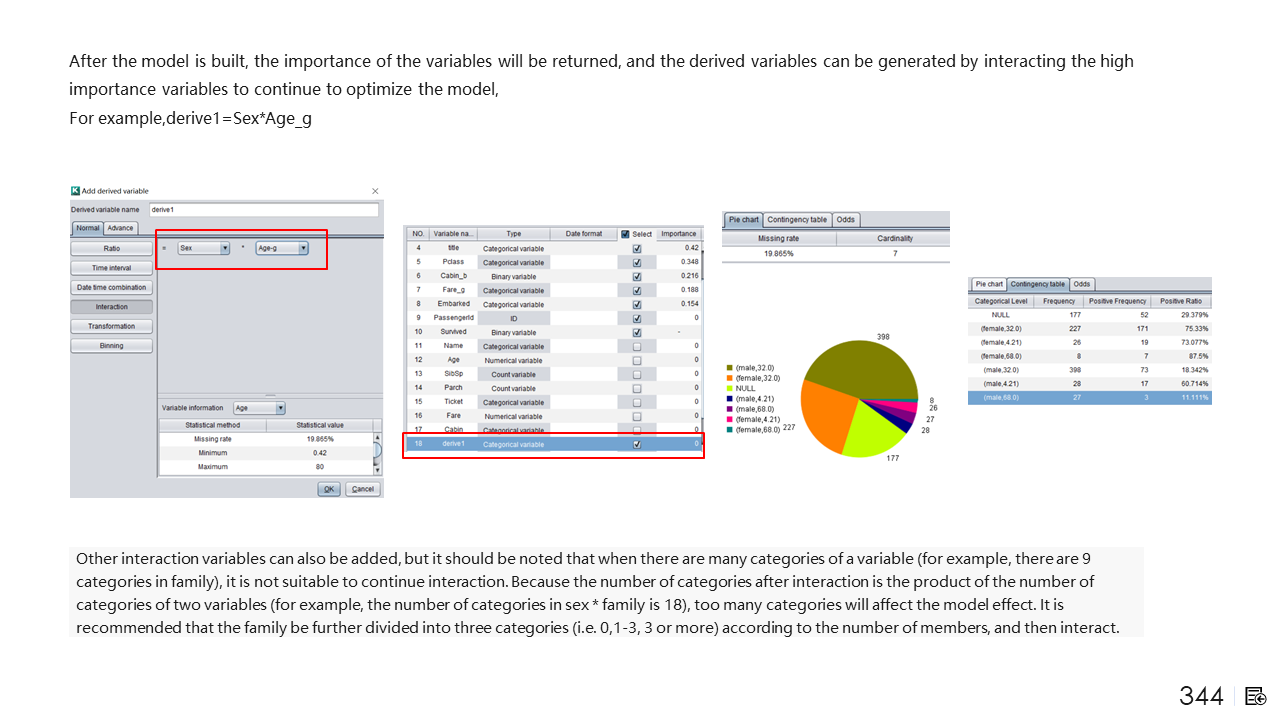Click OK to confirm derived variable

click(x=329, y=489)
